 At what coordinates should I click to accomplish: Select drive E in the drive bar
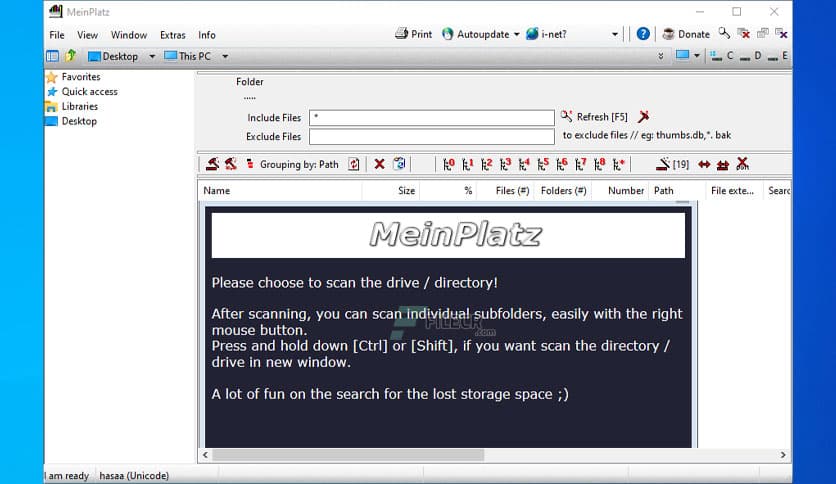[x=778, y=55]
